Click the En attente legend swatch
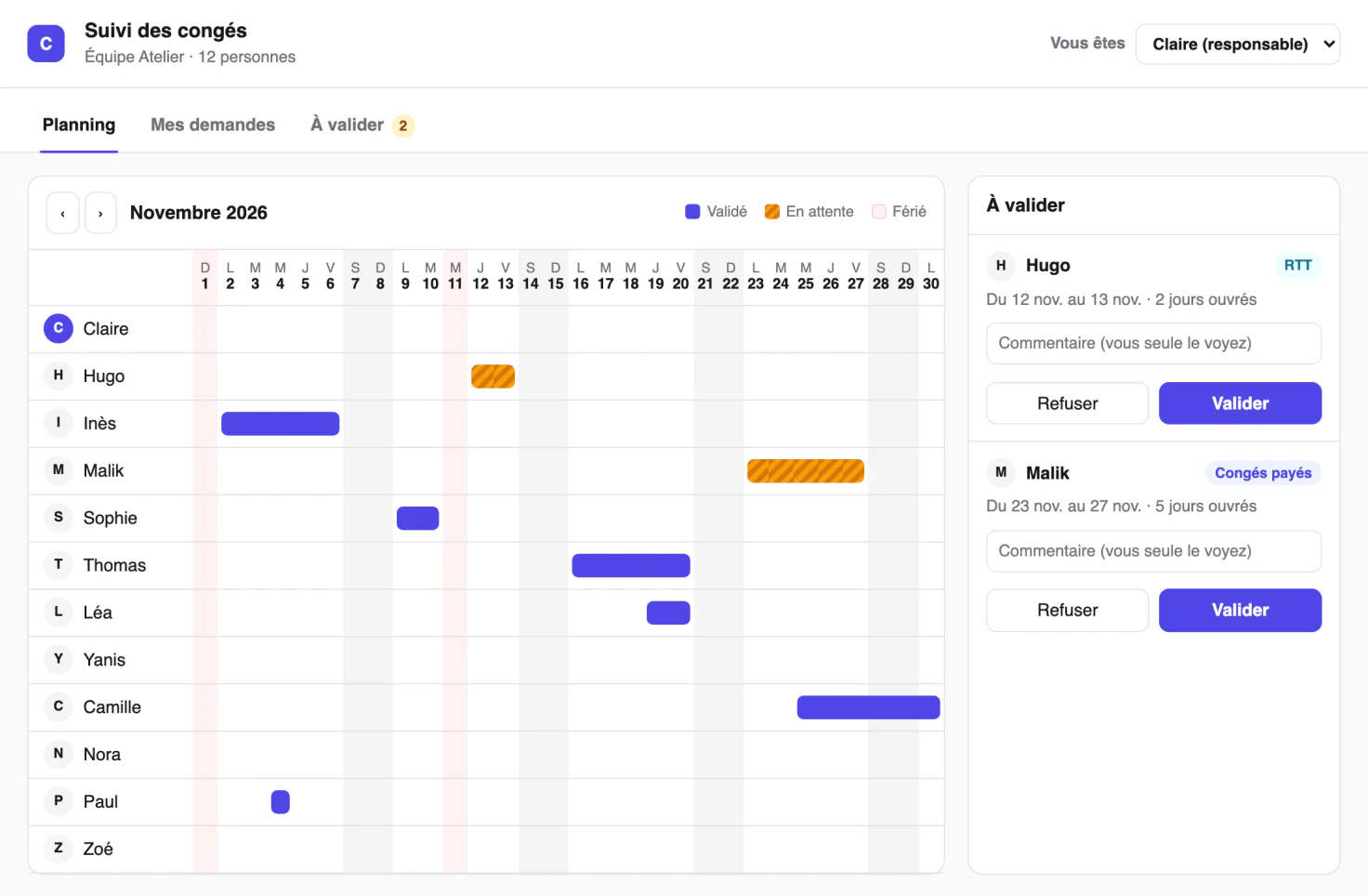The height and width of the screenshot is (896, 1368). pyautogui.click(x=771, y=212)
